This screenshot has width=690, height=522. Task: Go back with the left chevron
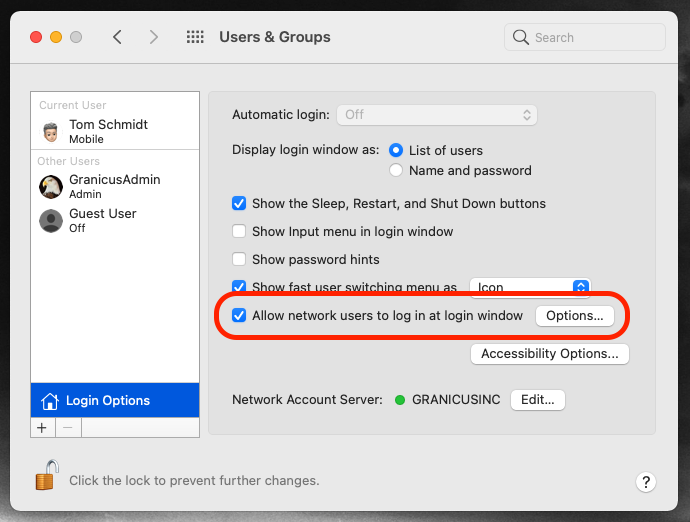pyautogui.click(x=118, y=37)
